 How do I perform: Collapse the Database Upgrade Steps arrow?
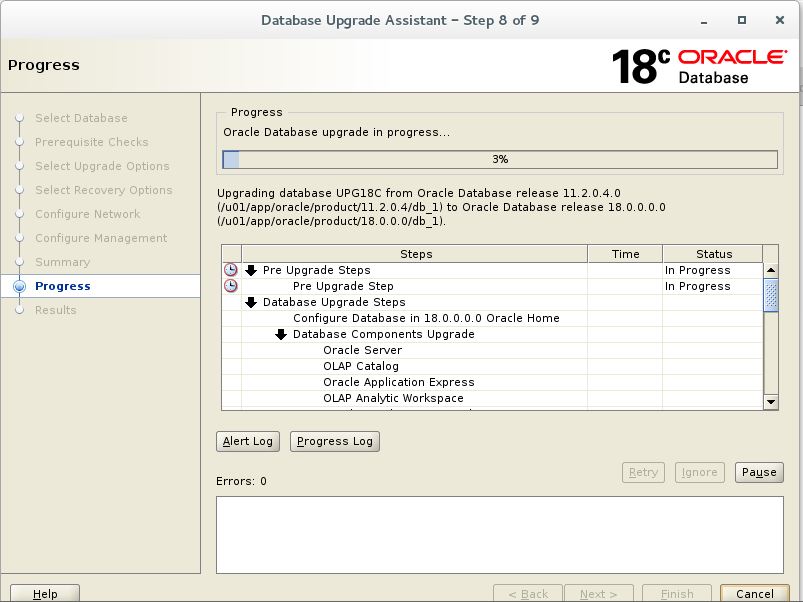[251, 302]
